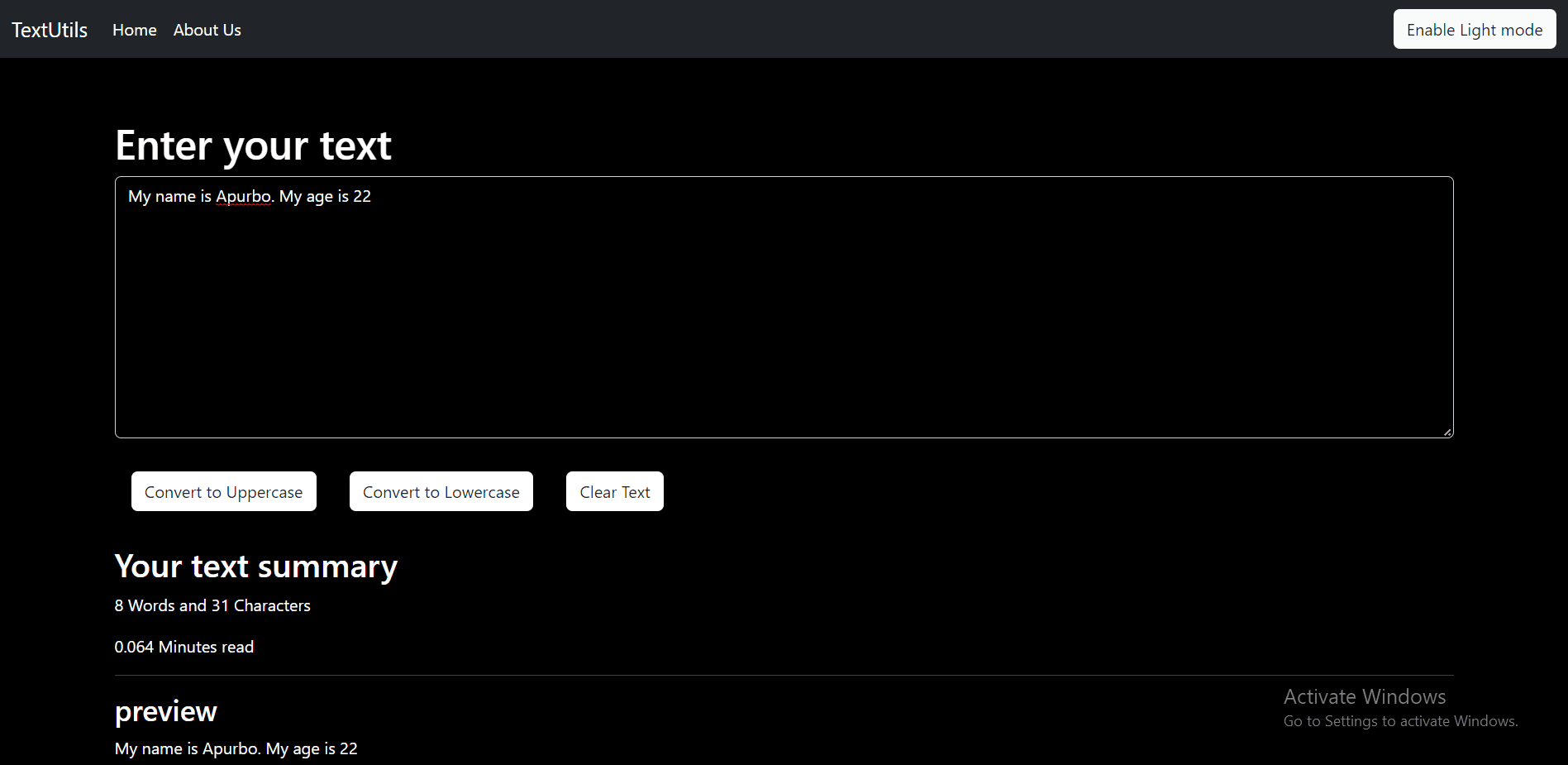Click the preview heading
The image size is (1568, 765).
point(165,711)
